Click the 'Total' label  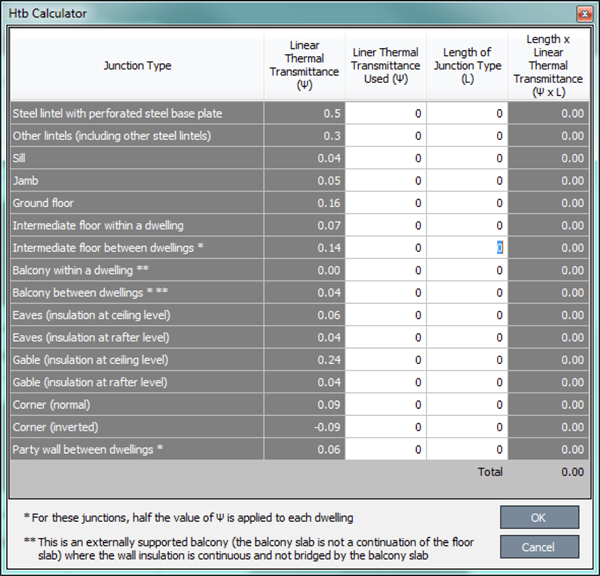pos(490,472)
